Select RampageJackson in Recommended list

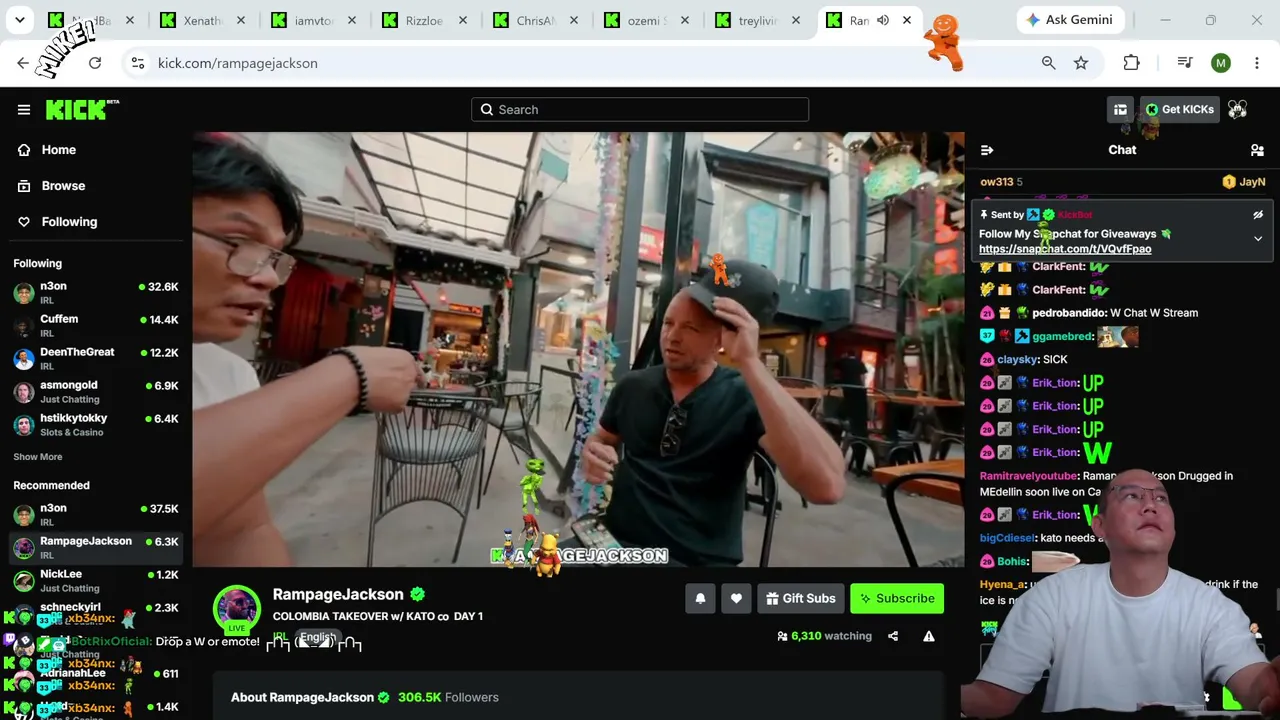pos(96,548)
